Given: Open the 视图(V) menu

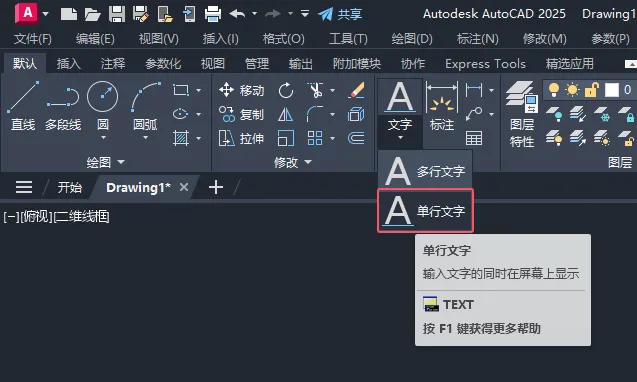Looking at the screenshot, I should click(158, 39).
